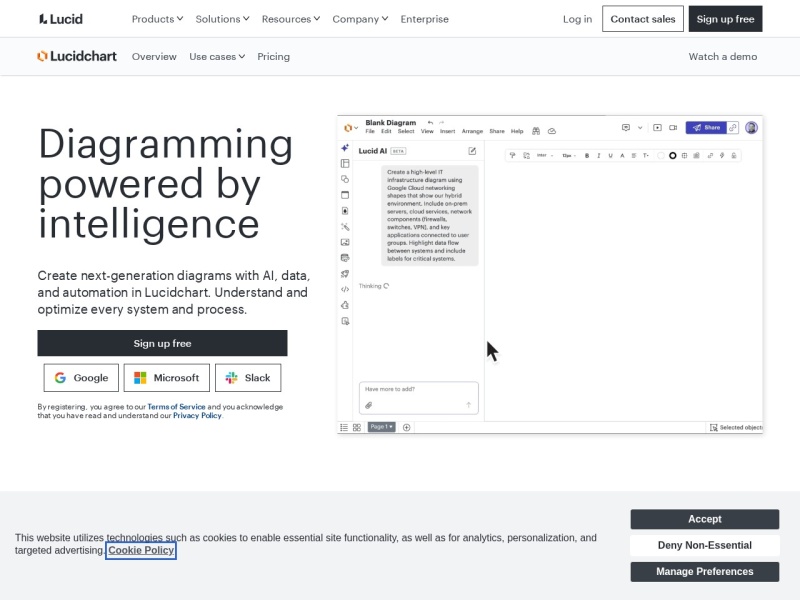Screen dimensions: 800x600
Task: Click the black line color circle in demo
Action: click(672, 156)
